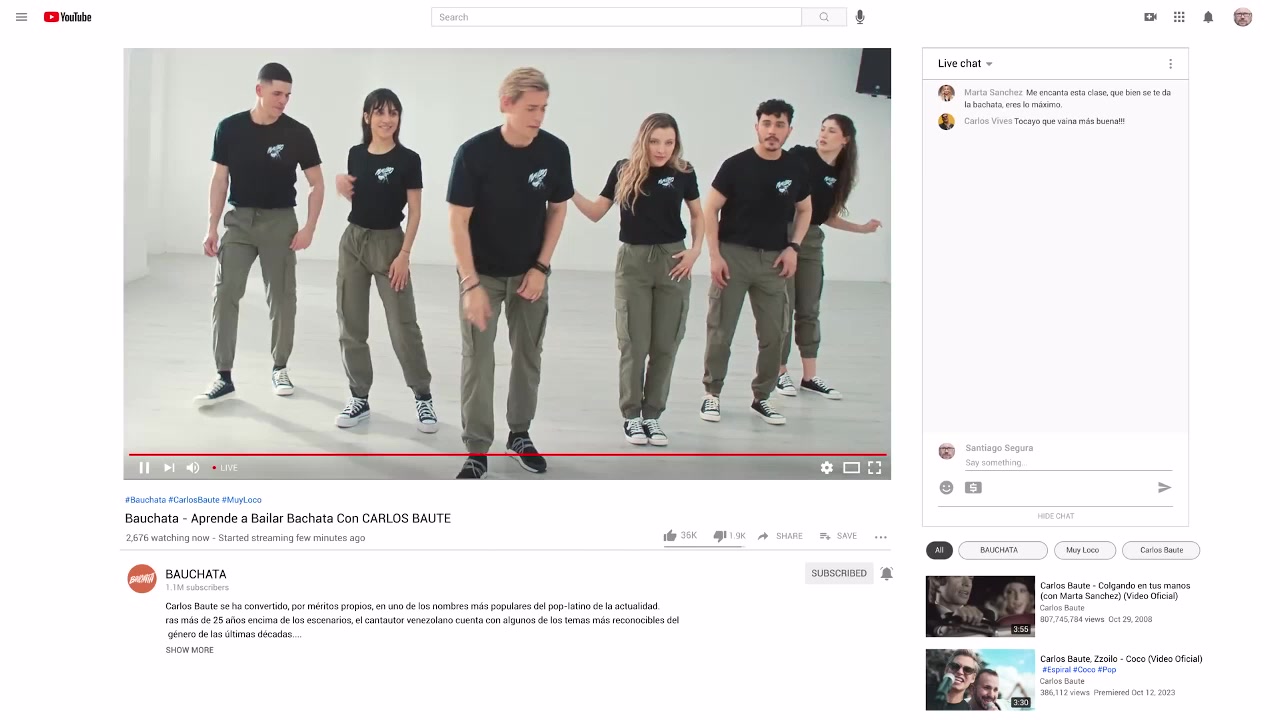This screenshot has width=1280, height=720.
Task: Open the BAUCHATA channel name link
Action: [196, 574]
